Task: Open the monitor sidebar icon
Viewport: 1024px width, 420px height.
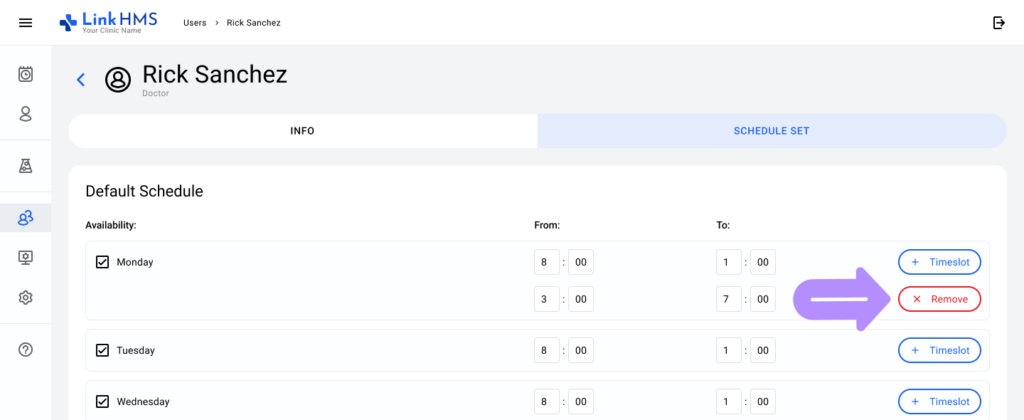Action: tap(25, 258)
